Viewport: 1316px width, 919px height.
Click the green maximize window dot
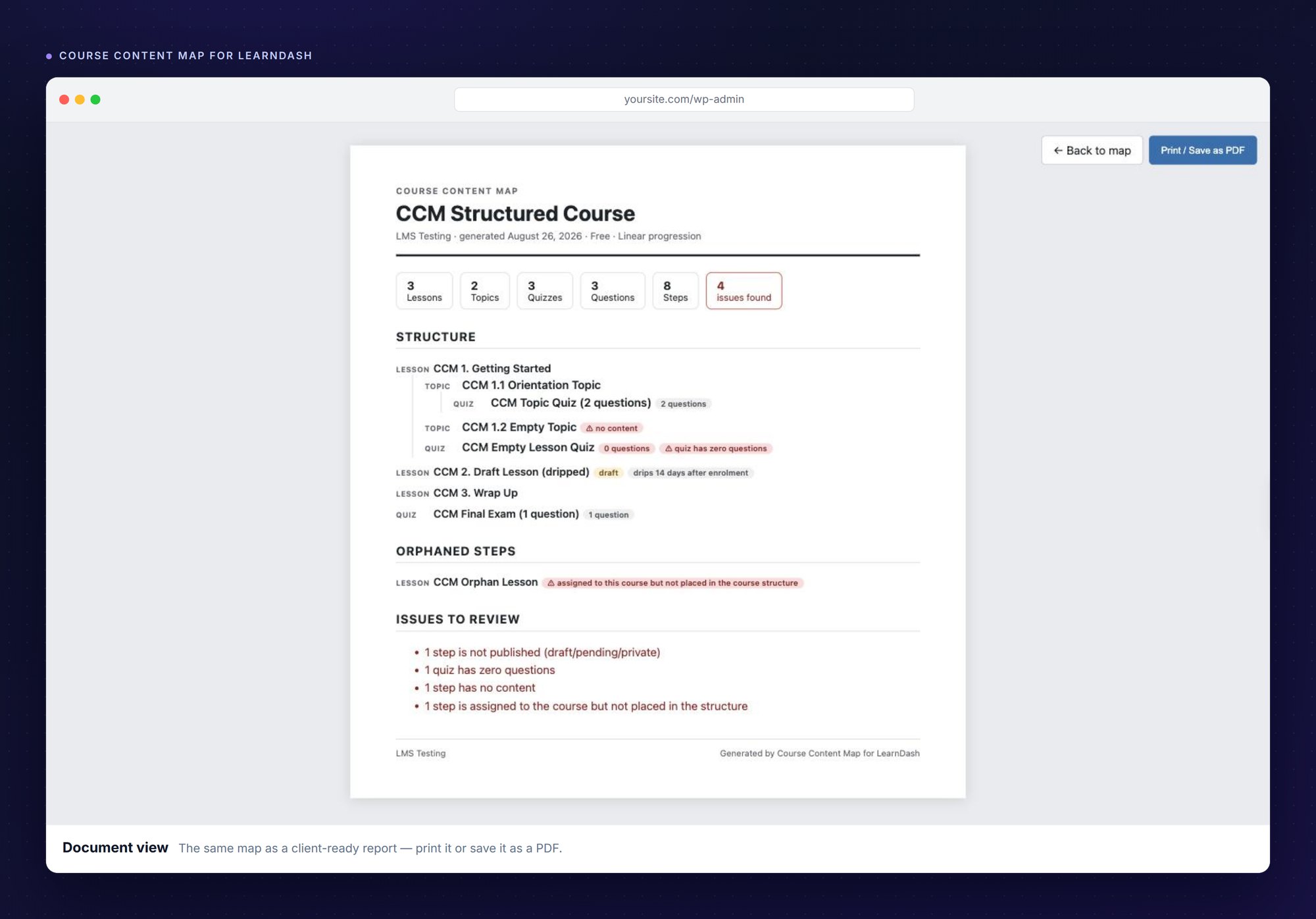95,99
